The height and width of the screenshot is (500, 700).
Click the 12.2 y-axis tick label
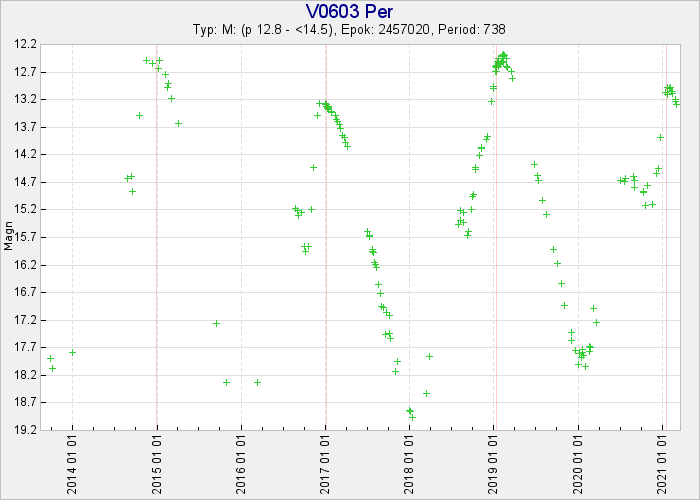click(x=27, y=45)
